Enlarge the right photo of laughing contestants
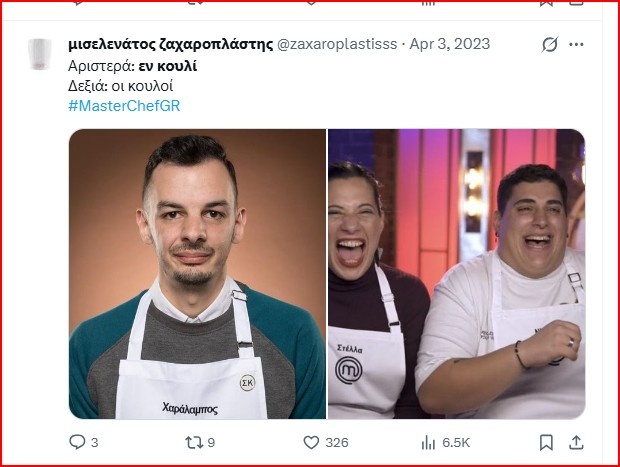This screenshot has width=620, height=467. click(457, 274)
